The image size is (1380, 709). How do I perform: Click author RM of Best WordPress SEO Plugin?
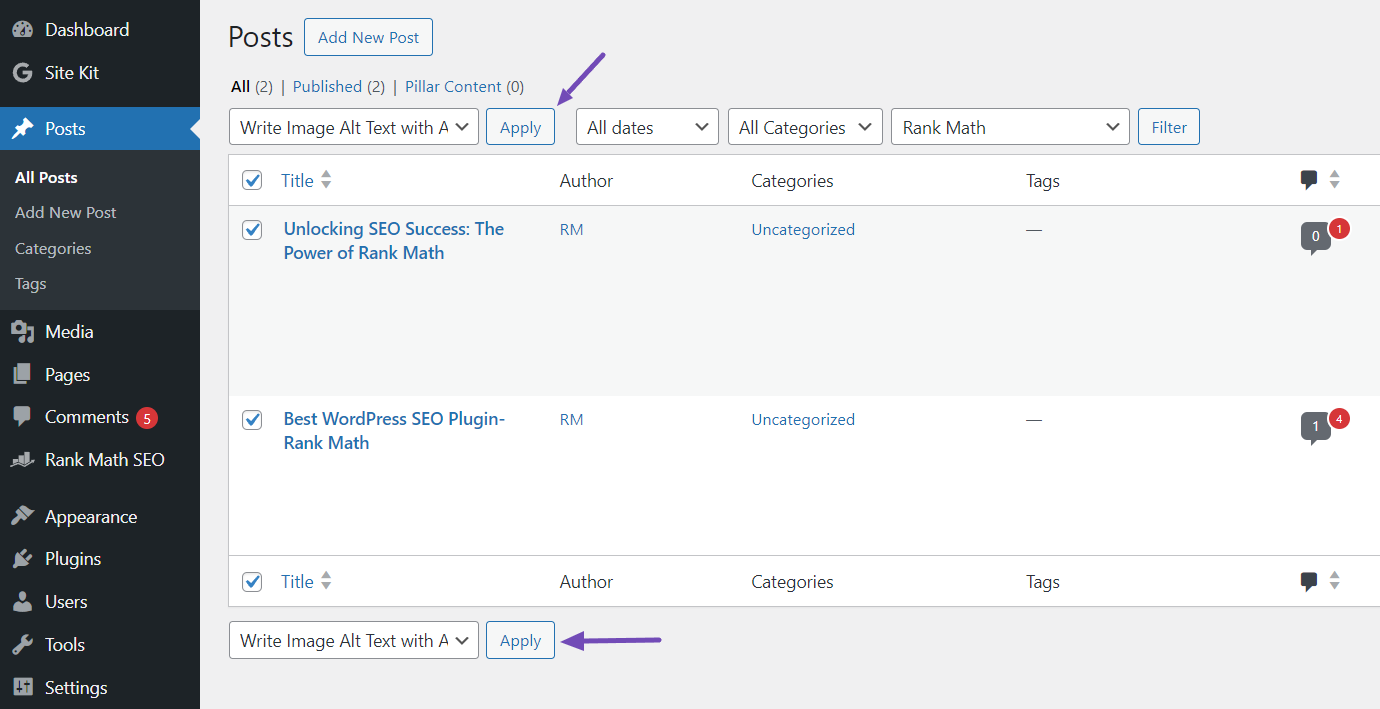tap(571, 420)
